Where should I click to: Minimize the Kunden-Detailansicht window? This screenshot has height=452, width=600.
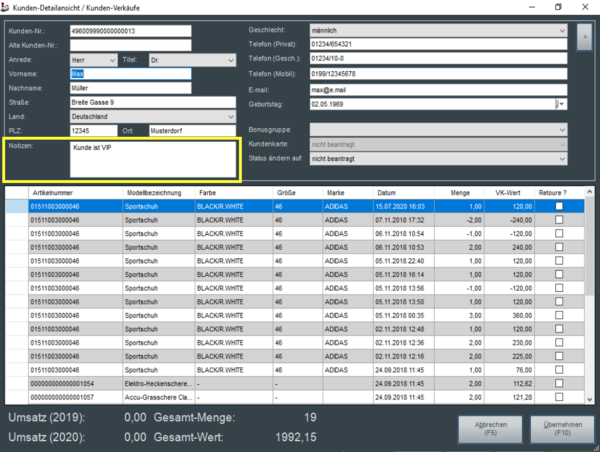tap(528, 7)
